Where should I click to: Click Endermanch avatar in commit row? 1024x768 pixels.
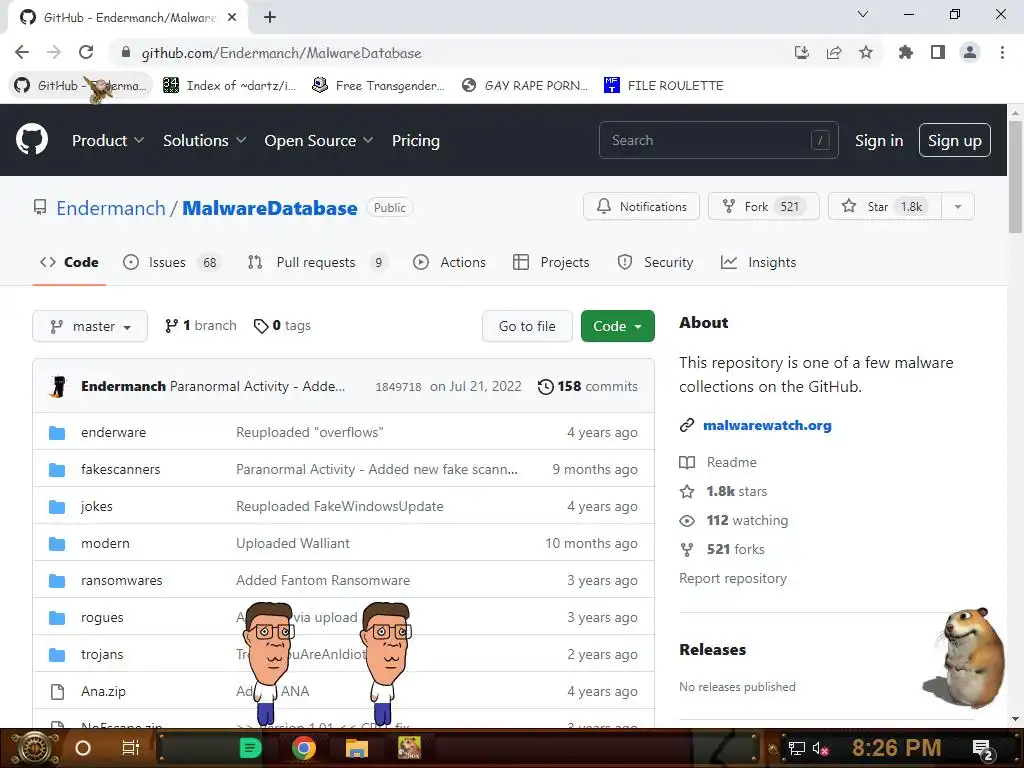tap(58, 386)
